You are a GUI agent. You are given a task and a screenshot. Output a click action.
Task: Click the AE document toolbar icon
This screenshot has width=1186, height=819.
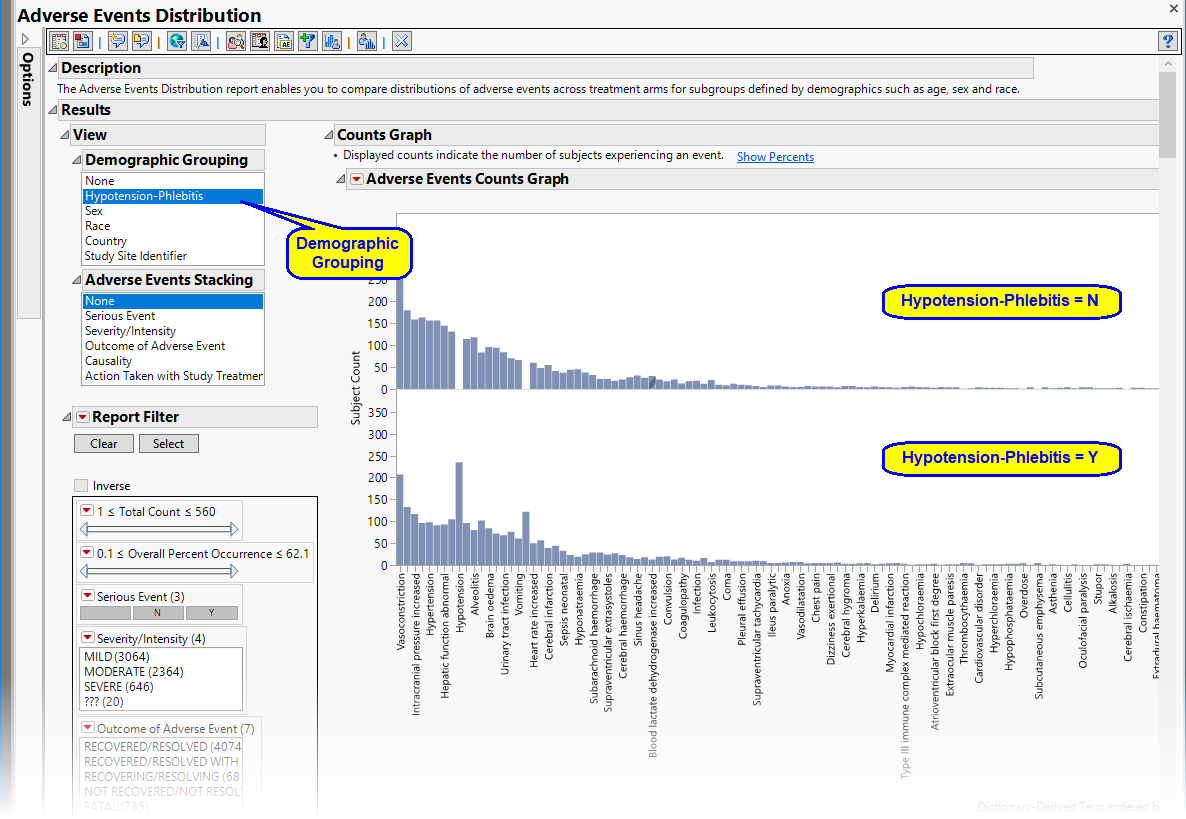(x=284, y=41)
